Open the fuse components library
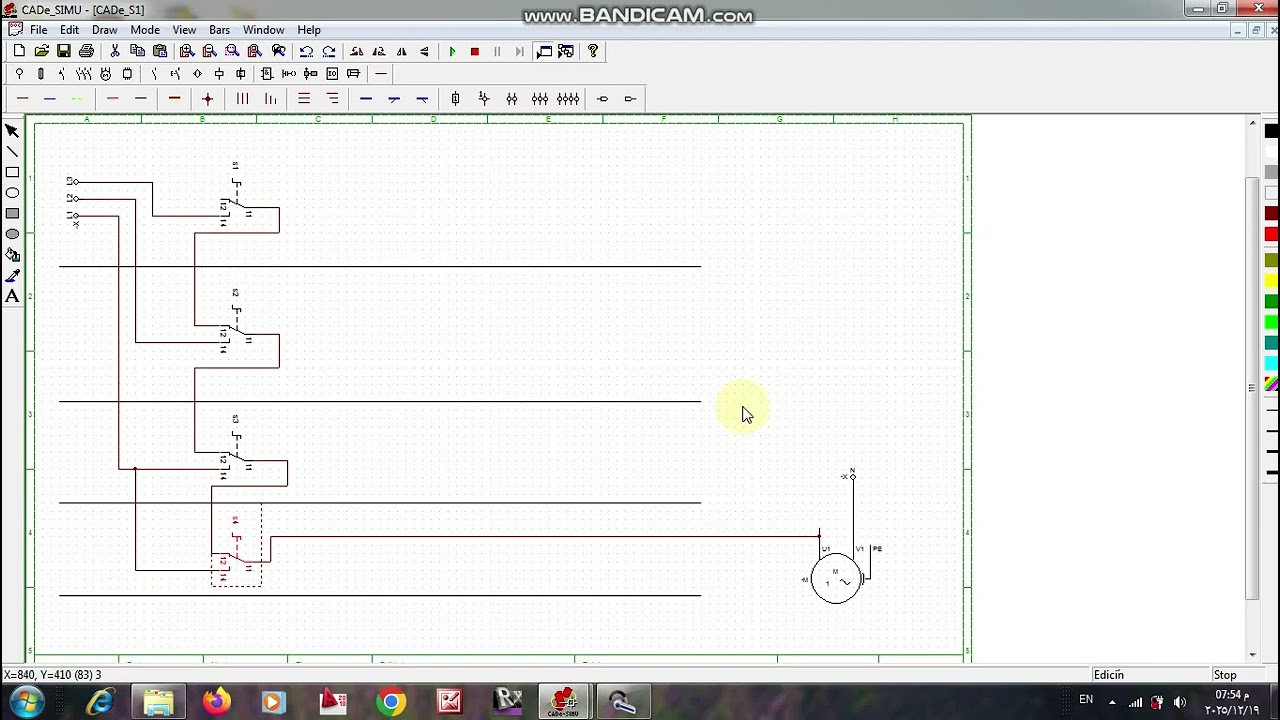The image size is (1280, 720). click(41, 74)
